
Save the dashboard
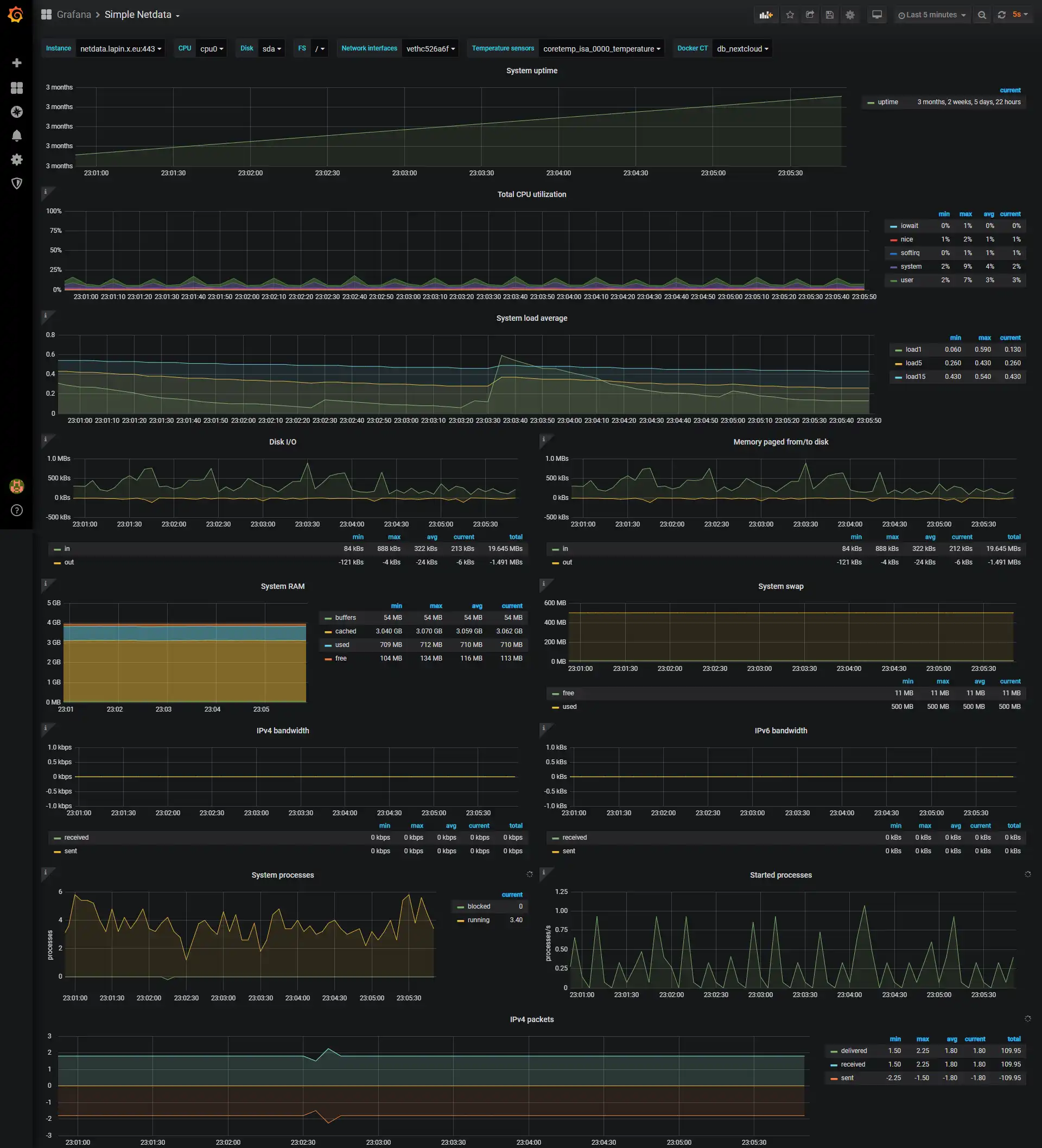point(830,14)
